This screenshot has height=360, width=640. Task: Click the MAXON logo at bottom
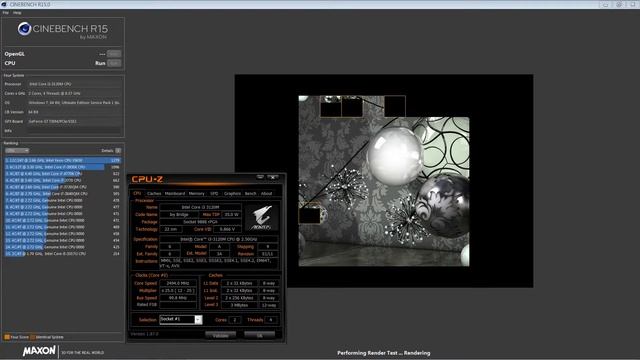39,351
